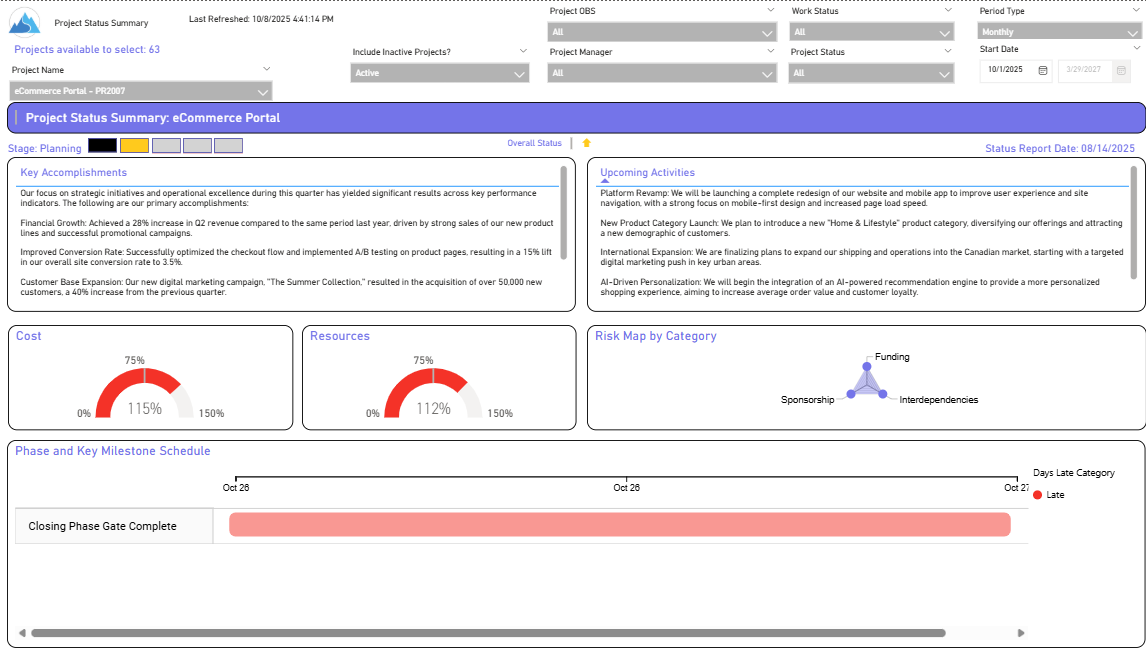The width and height of the screenshot is (1146, 648).
Task: Click the mountain logo icon
Action: click(x=24, y=21)
